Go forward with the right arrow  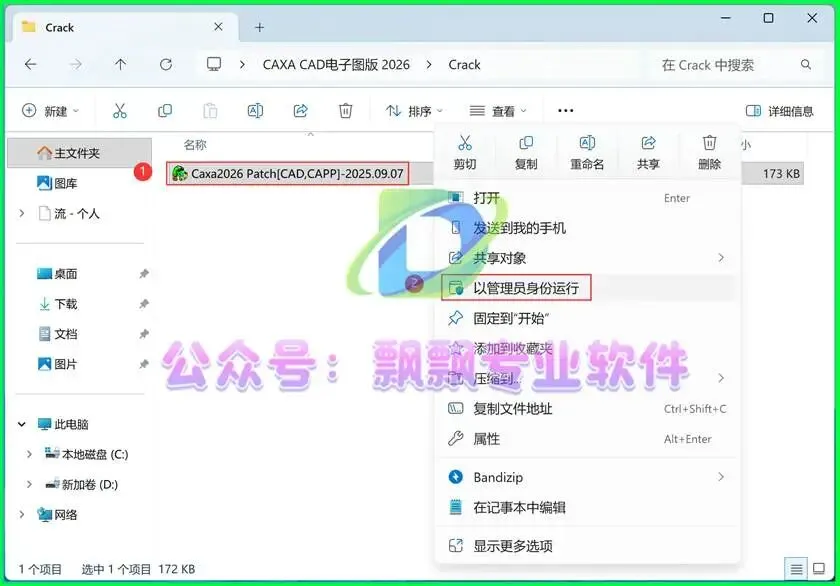[x=76, y=65]
